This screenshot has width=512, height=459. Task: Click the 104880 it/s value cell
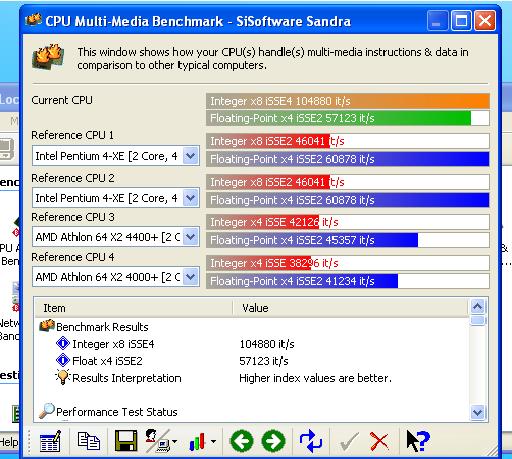(x=267, y=344)
